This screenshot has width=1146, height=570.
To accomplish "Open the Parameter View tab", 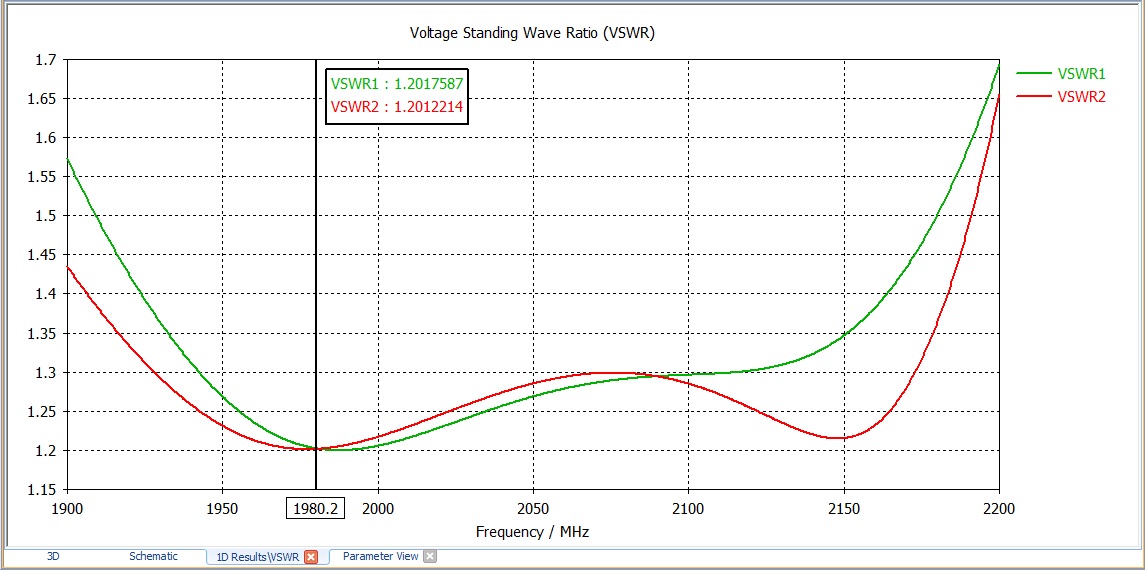I will coord(381,556).
